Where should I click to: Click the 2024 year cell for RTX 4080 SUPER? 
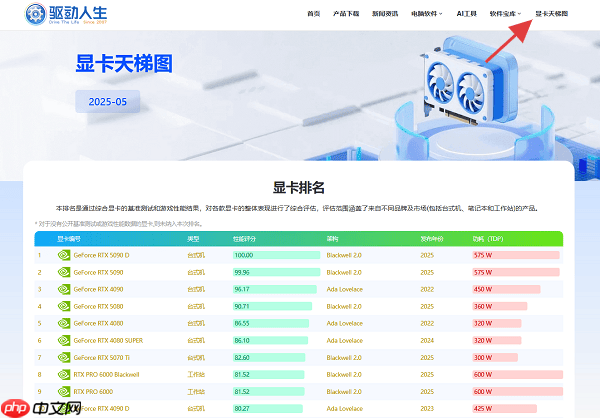(427, 340)
